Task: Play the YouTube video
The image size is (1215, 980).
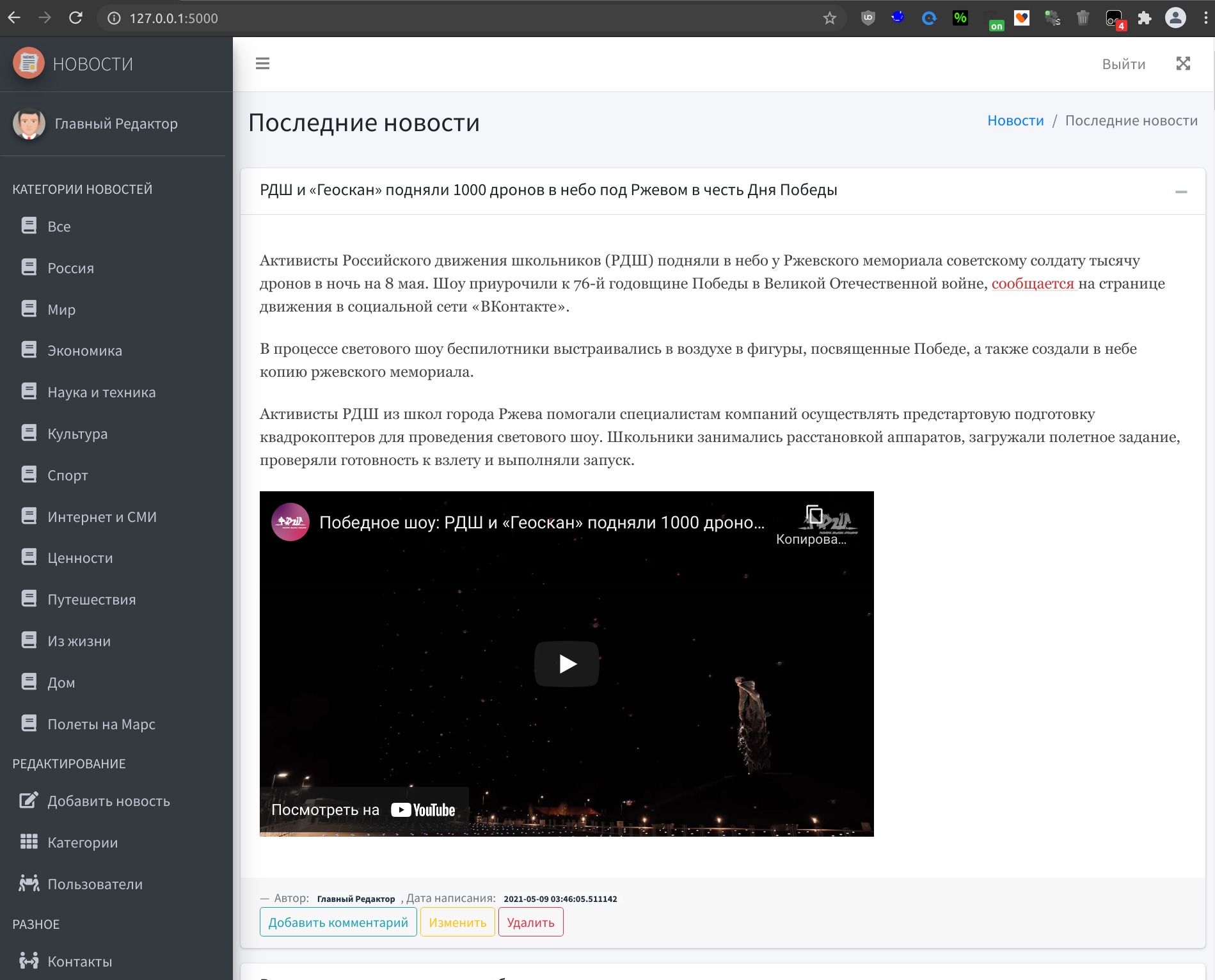Action: [567, 664]
